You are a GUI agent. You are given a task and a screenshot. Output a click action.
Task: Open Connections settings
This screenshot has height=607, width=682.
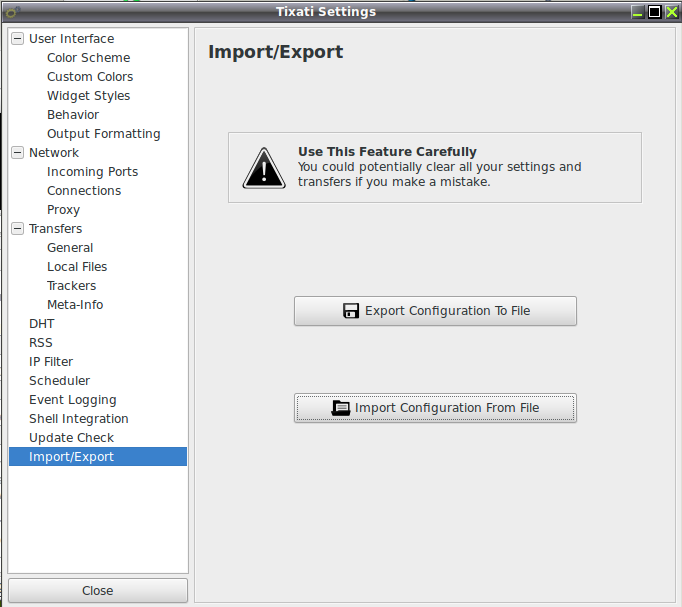tap(84, 191)
